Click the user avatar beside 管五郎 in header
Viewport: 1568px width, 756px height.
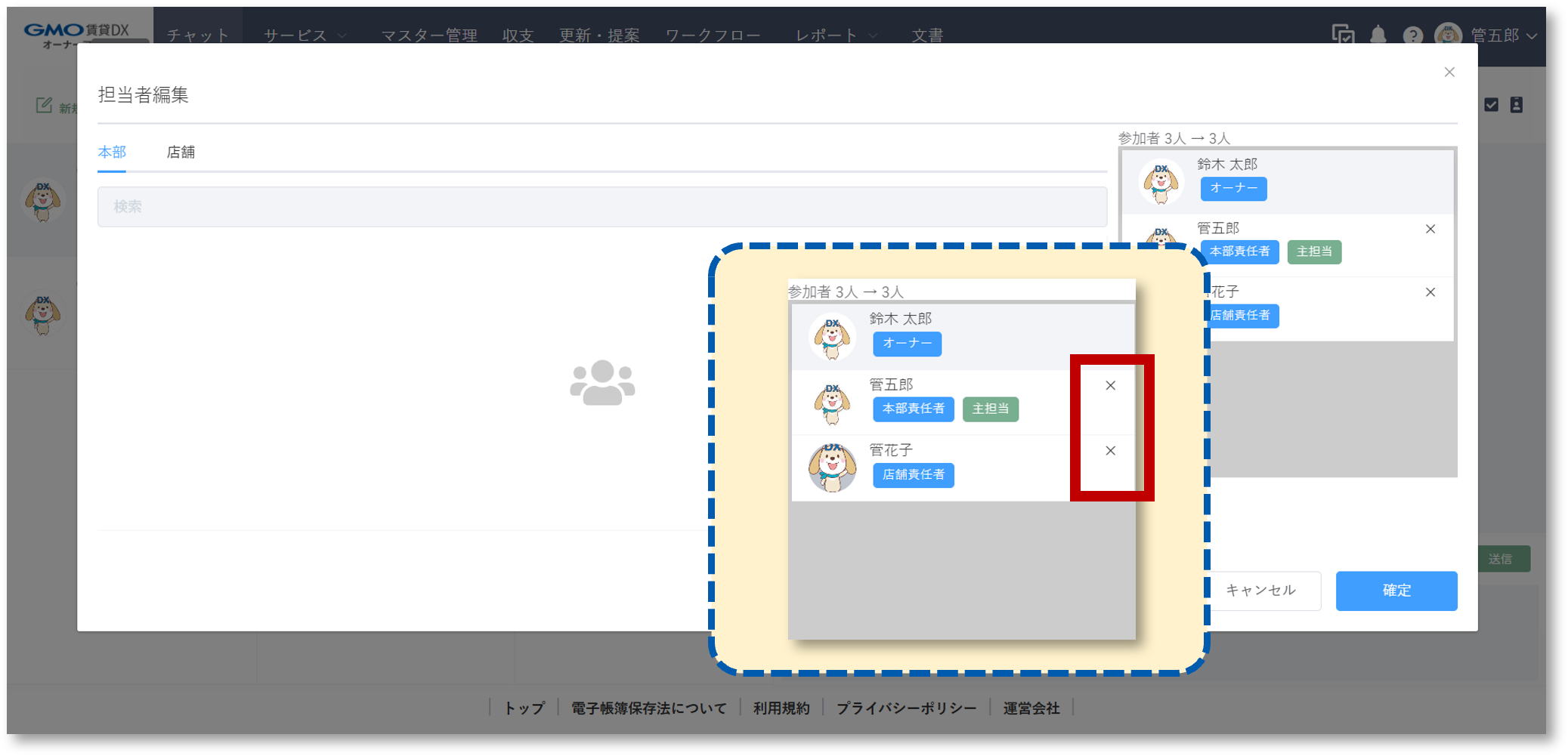(1447, 35)
